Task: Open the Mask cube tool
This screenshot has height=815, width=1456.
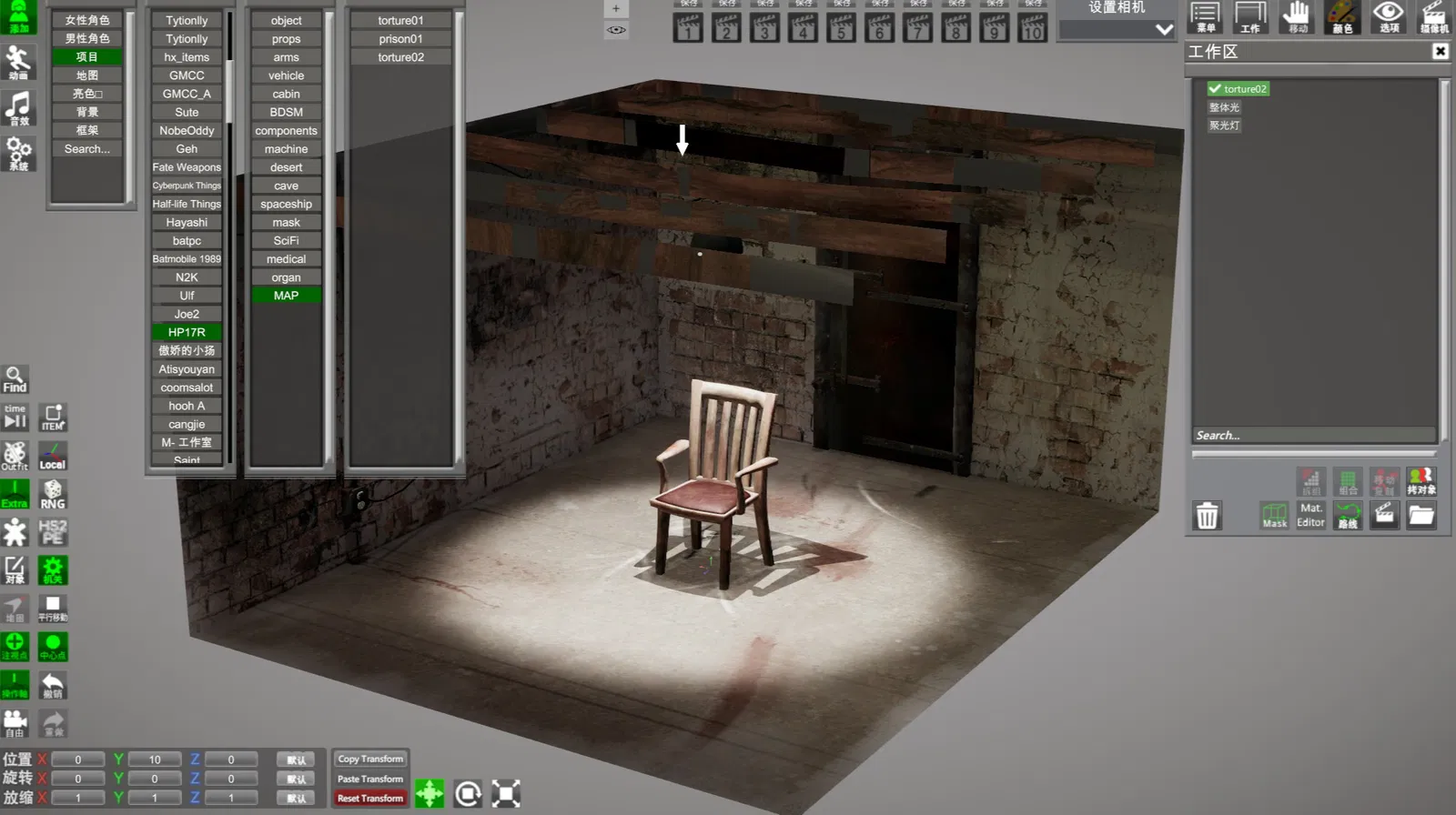Action: pyautogui.click(x=1274, y=516)
